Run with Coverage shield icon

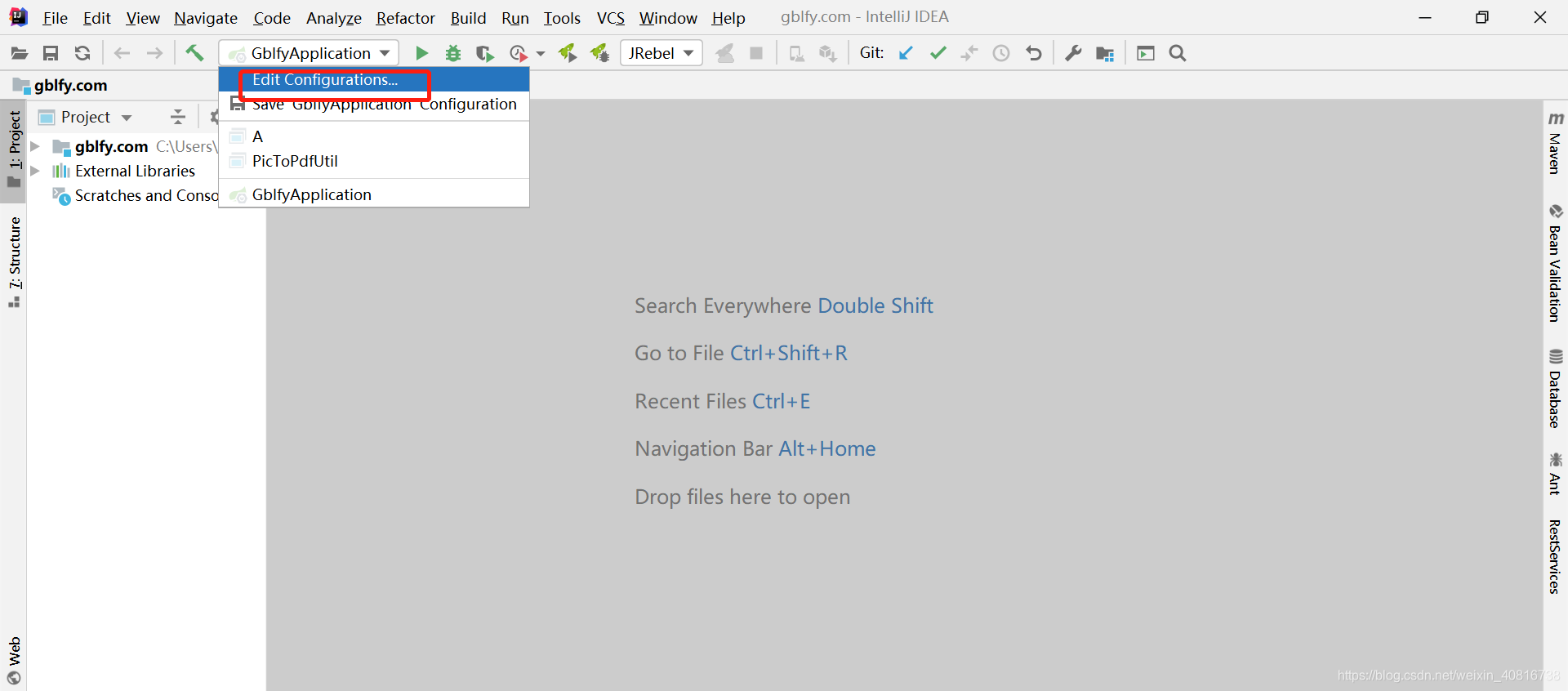(485, 53)
